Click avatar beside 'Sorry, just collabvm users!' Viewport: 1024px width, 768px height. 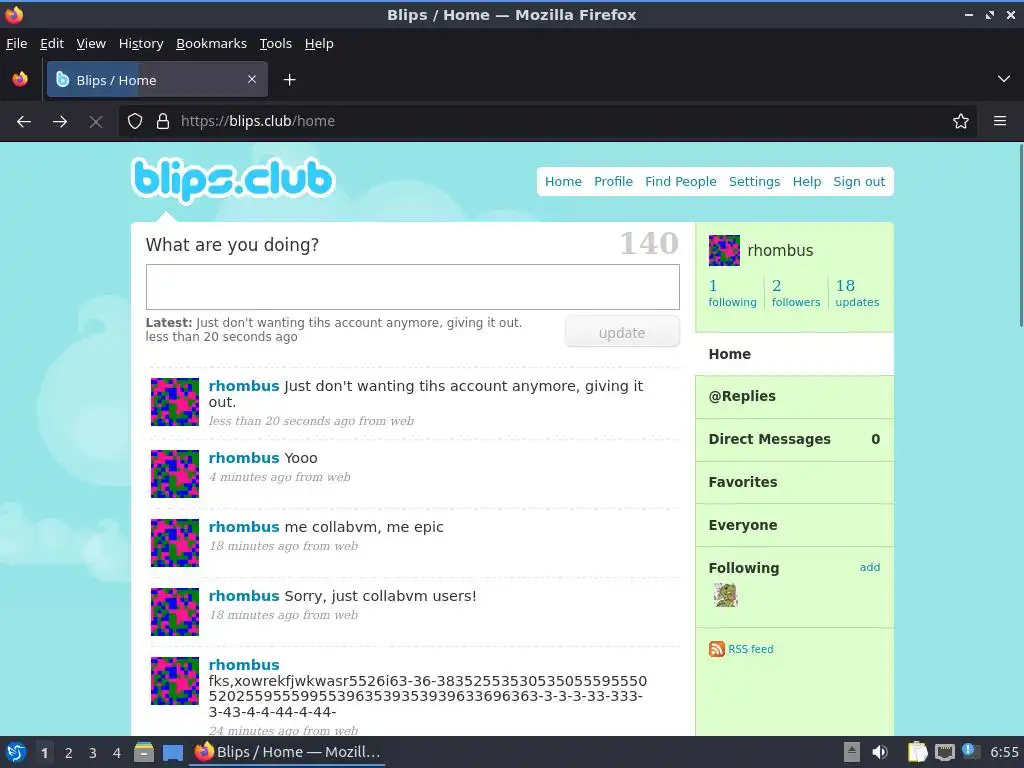pyautogui.click(x=175, y=612)
